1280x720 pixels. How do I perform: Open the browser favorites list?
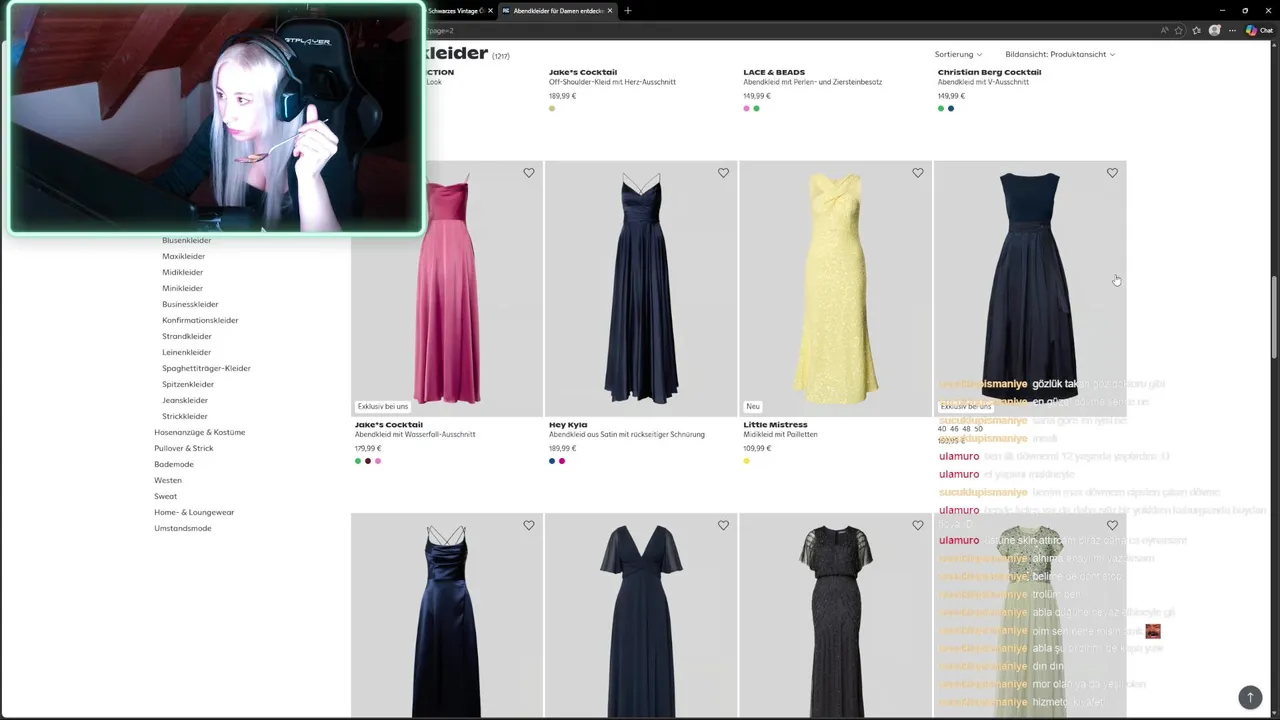click(1197, 30)
